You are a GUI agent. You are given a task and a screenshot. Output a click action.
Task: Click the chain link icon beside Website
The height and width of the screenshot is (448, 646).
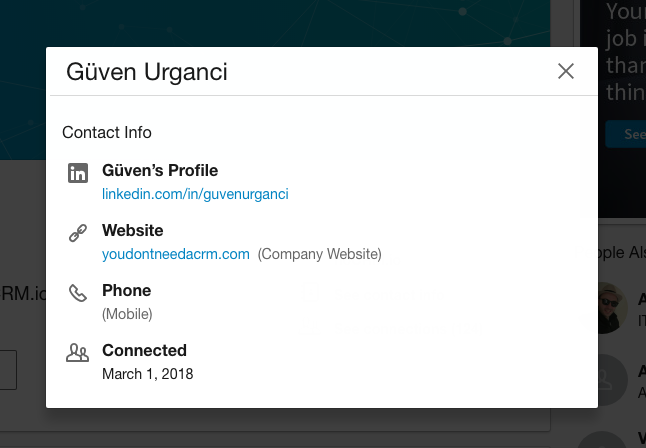point(78,233)
